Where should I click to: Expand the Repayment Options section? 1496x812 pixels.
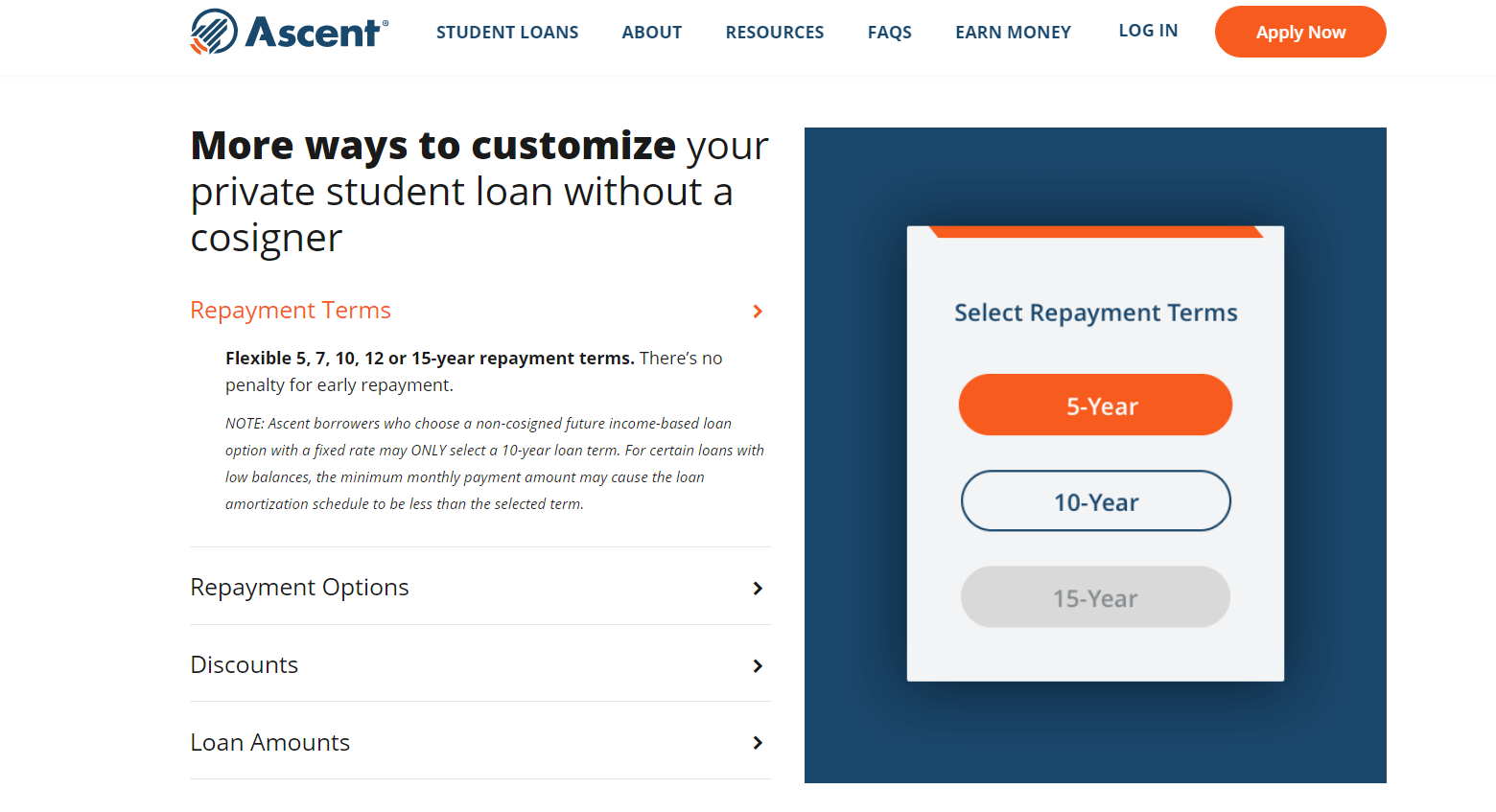(299, 587)
